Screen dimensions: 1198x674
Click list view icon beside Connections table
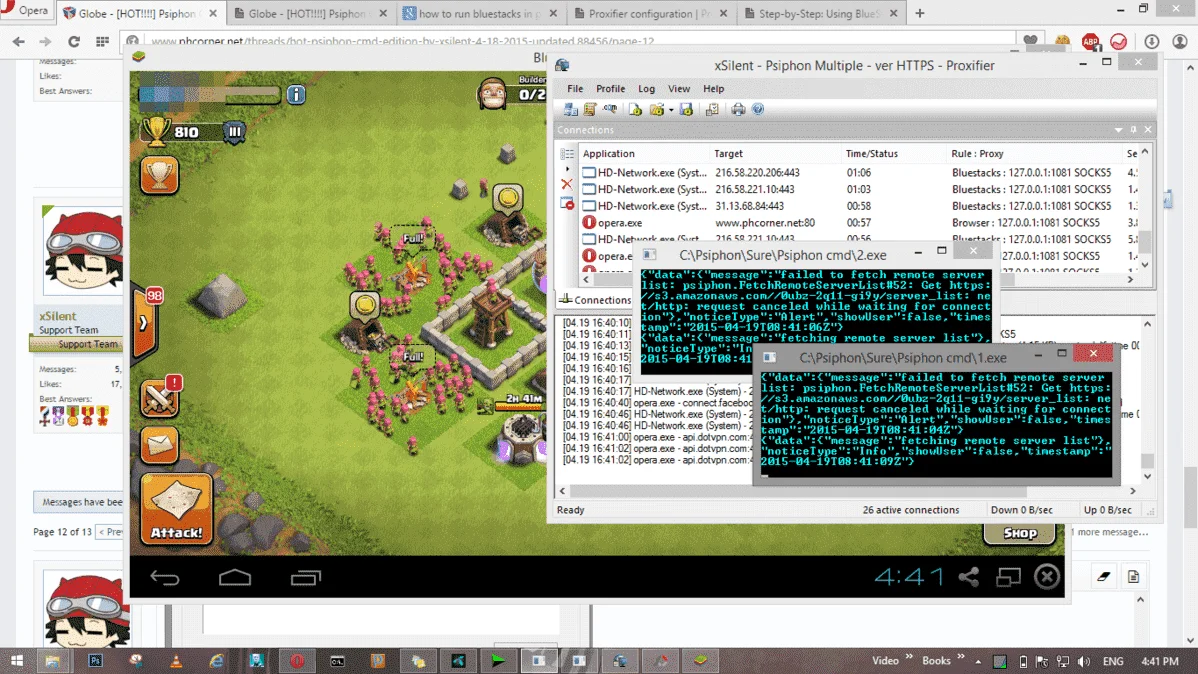[x=567, y=154]
